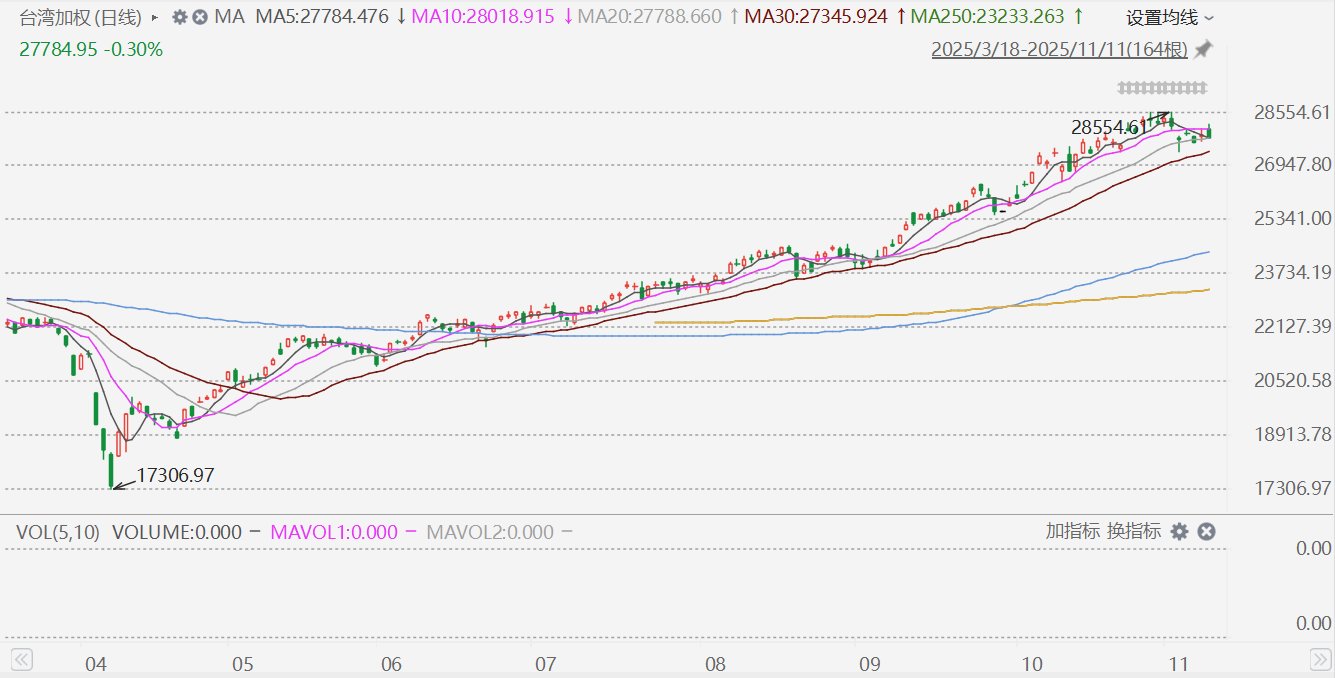Open MA indicator settings gear
The width and height of the screenshot is (1335, 678).
(180, 17)
